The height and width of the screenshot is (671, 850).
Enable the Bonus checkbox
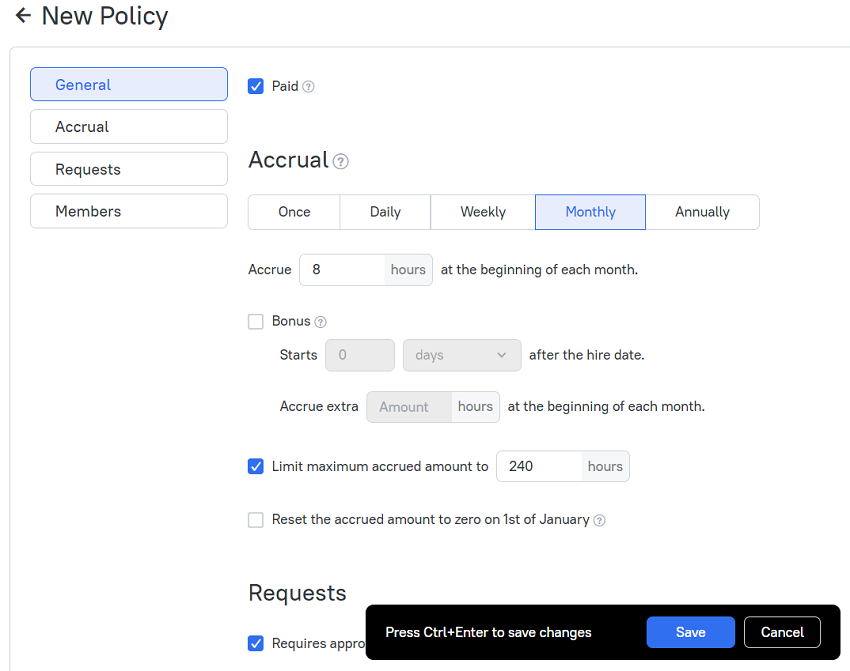(x=256, y=321)
